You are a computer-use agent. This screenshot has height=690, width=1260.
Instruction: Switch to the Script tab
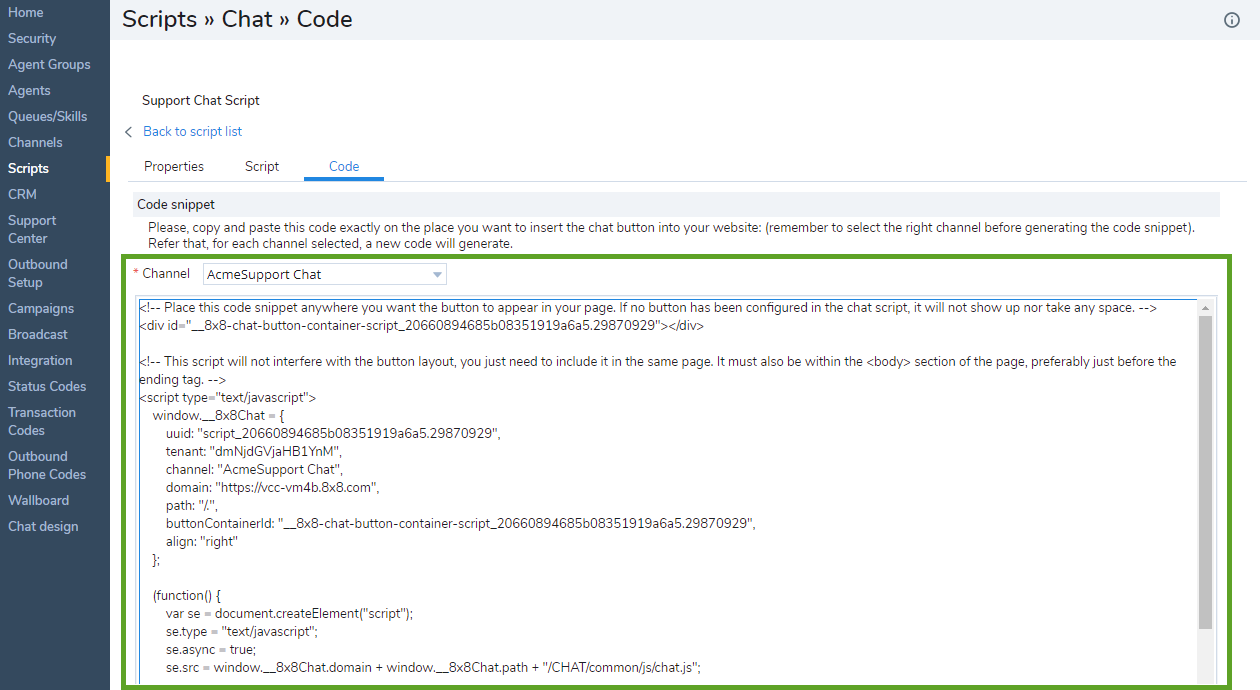tap(262, 167)
